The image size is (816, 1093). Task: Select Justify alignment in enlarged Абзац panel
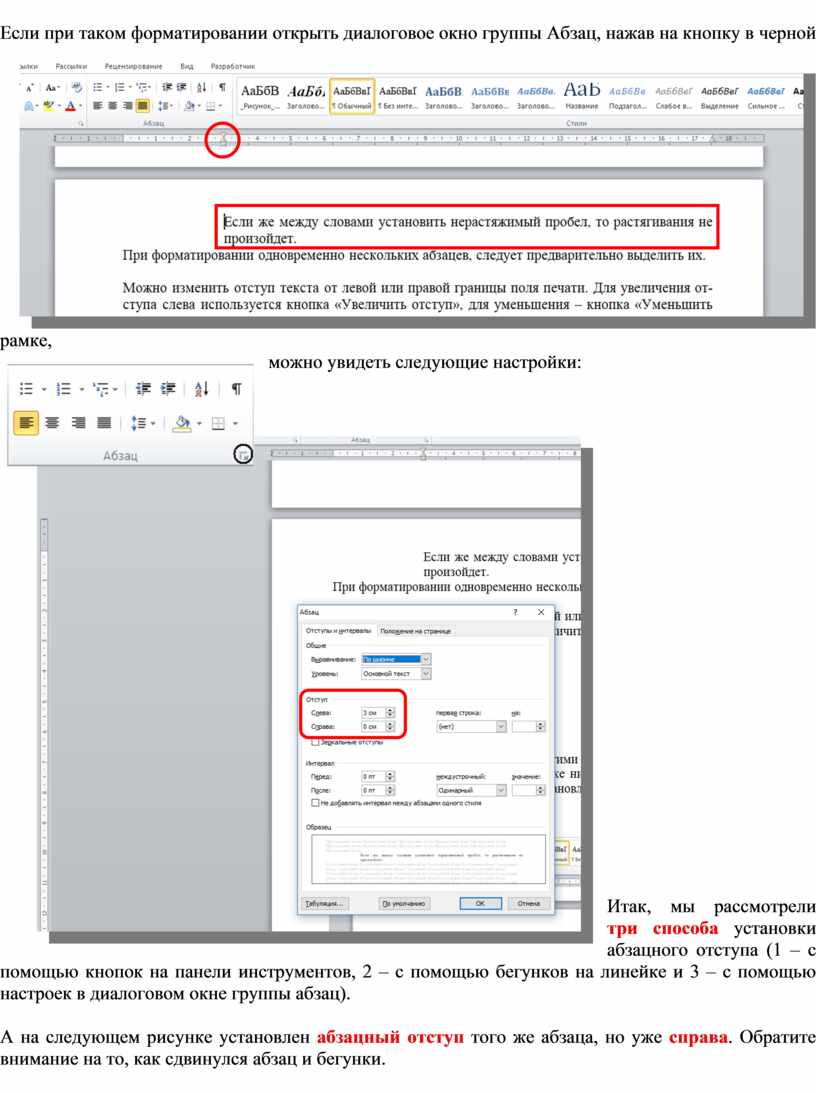click(x=104, y=422)
